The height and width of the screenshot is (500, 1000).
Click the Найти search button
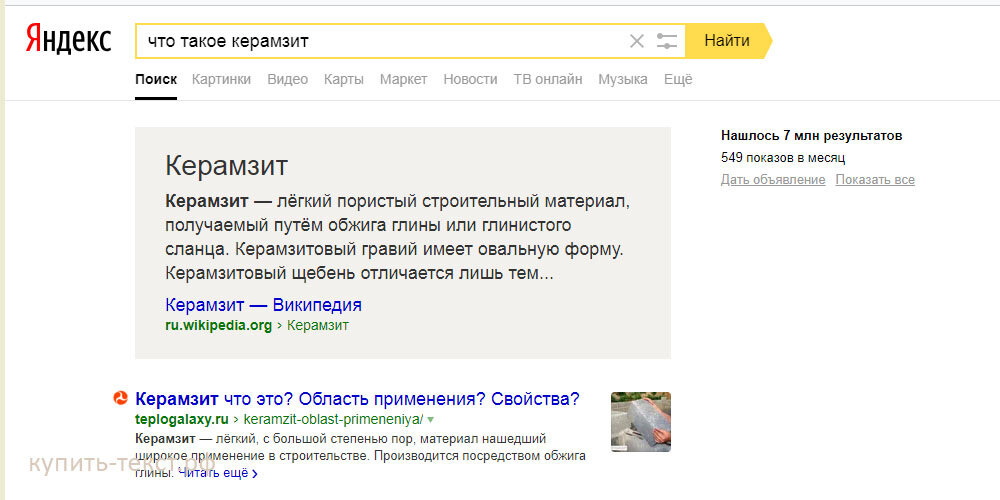coord(728,41)
